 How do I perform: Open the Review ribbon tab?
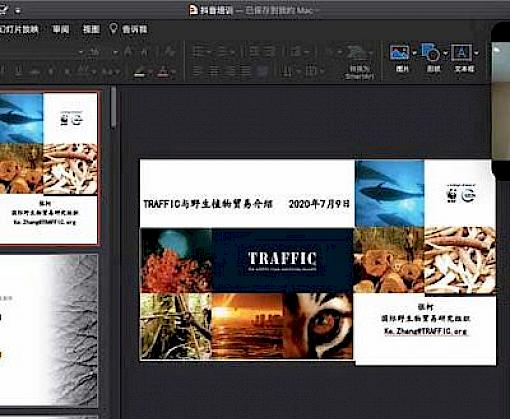(61, 29)
